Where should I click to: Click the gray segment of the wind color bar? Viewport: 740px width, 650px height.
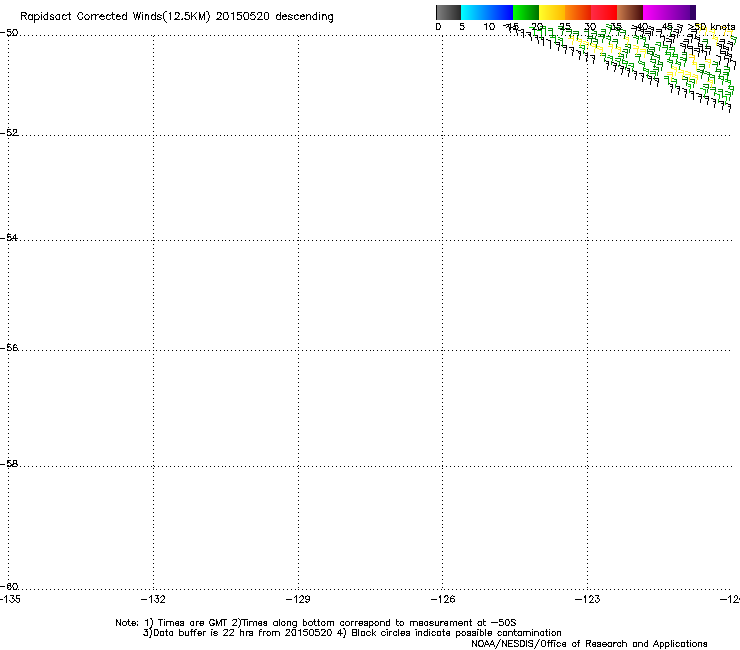[x=448, y=12]
